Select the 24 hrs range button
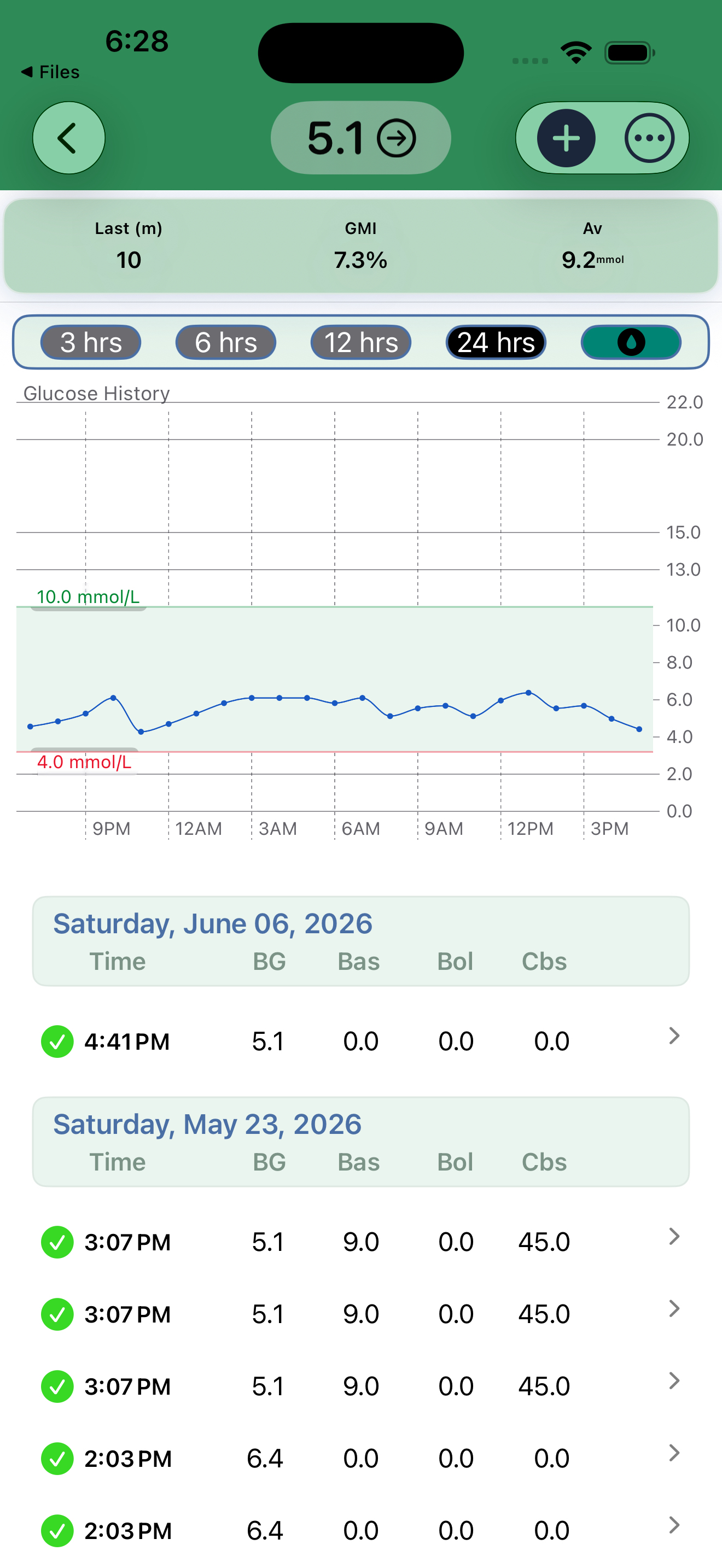 496,342
